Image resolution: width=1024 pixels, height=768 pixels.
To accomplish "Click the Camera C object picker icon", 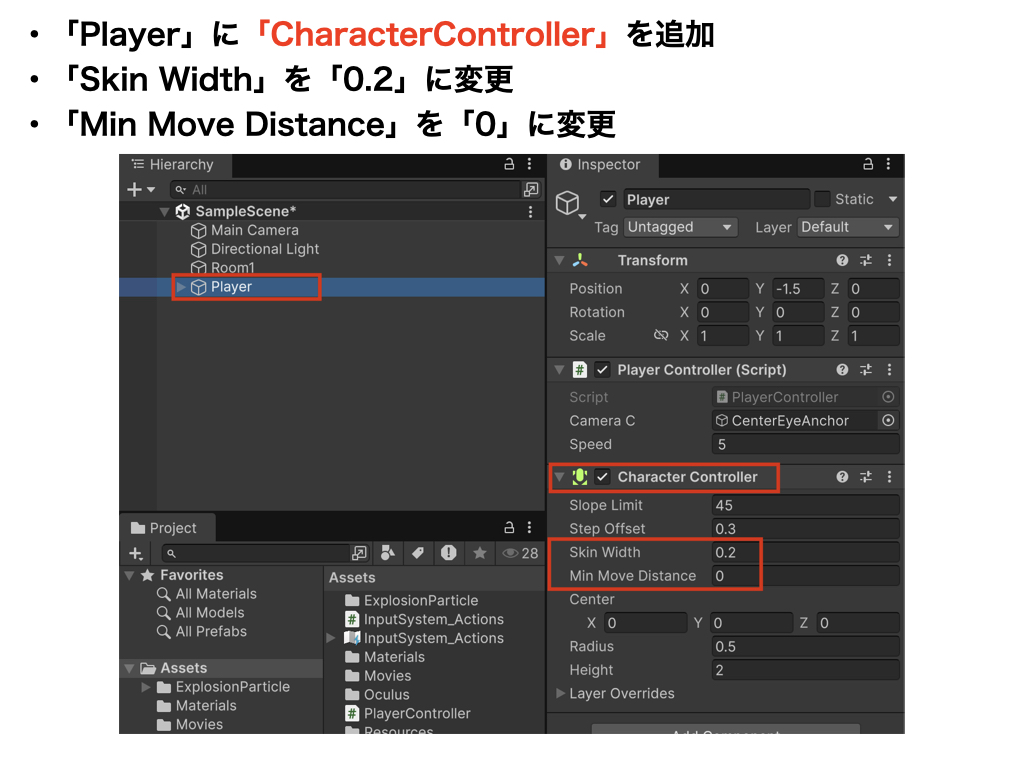I will [x=888, y=421].
